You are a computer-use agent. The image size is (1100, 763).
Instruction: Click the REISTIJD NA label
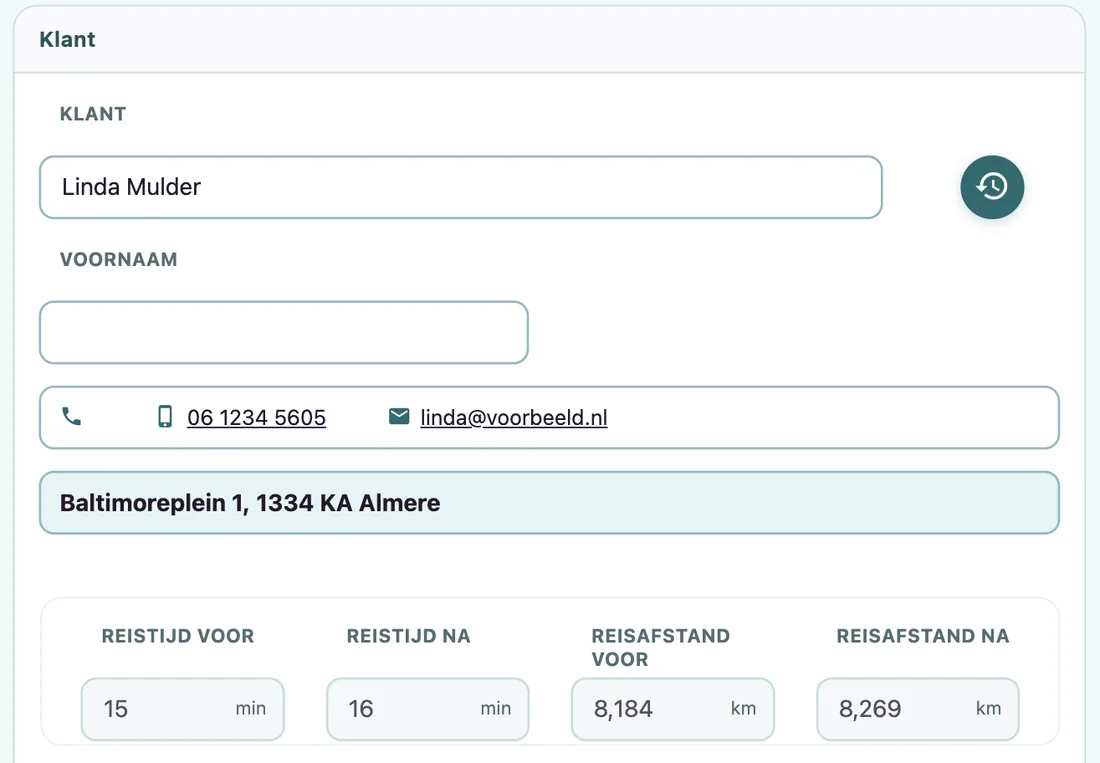(408, 636)
